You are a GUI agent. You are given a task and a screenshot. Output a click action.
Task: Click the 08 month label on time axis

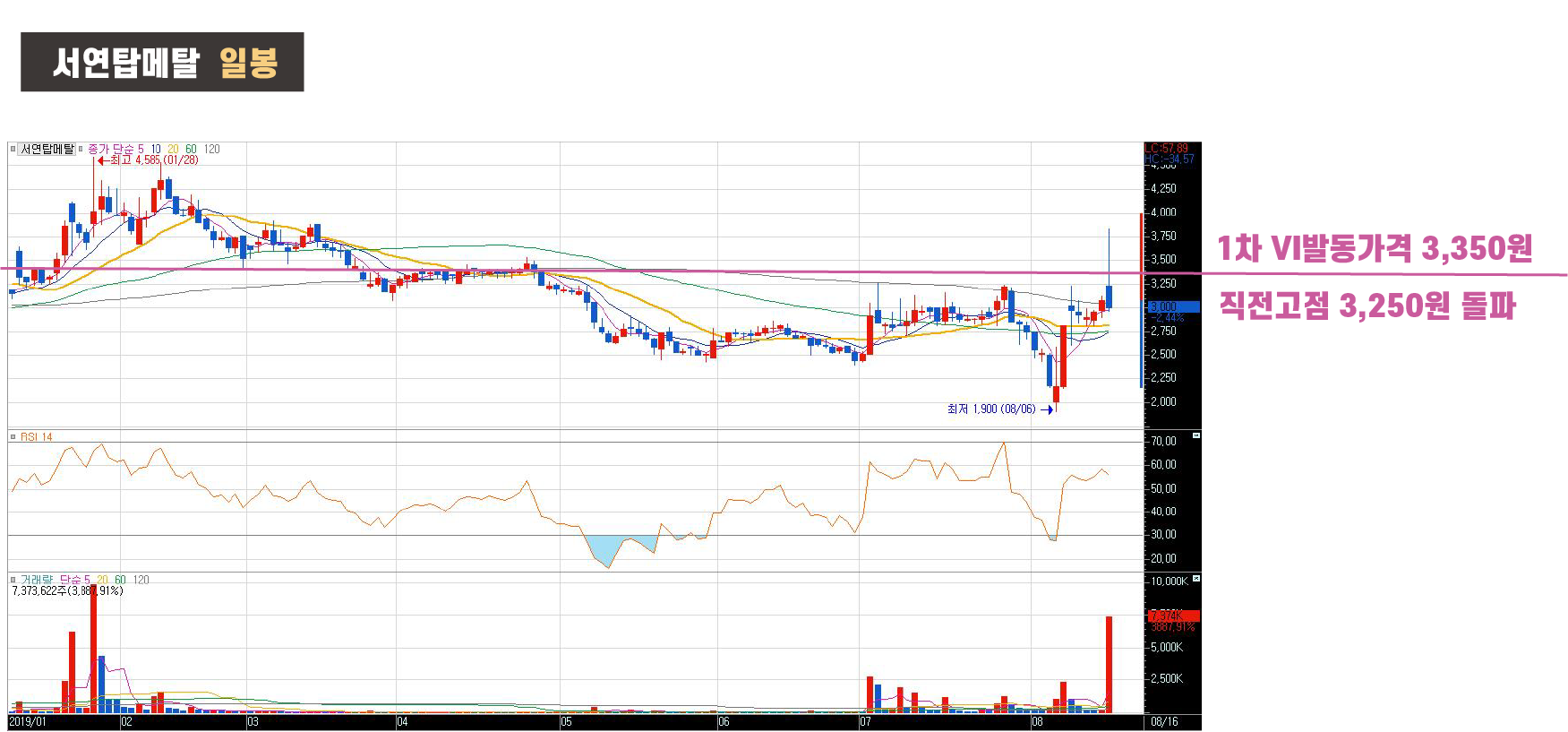pyautogui.click(x=1037, y=722)
